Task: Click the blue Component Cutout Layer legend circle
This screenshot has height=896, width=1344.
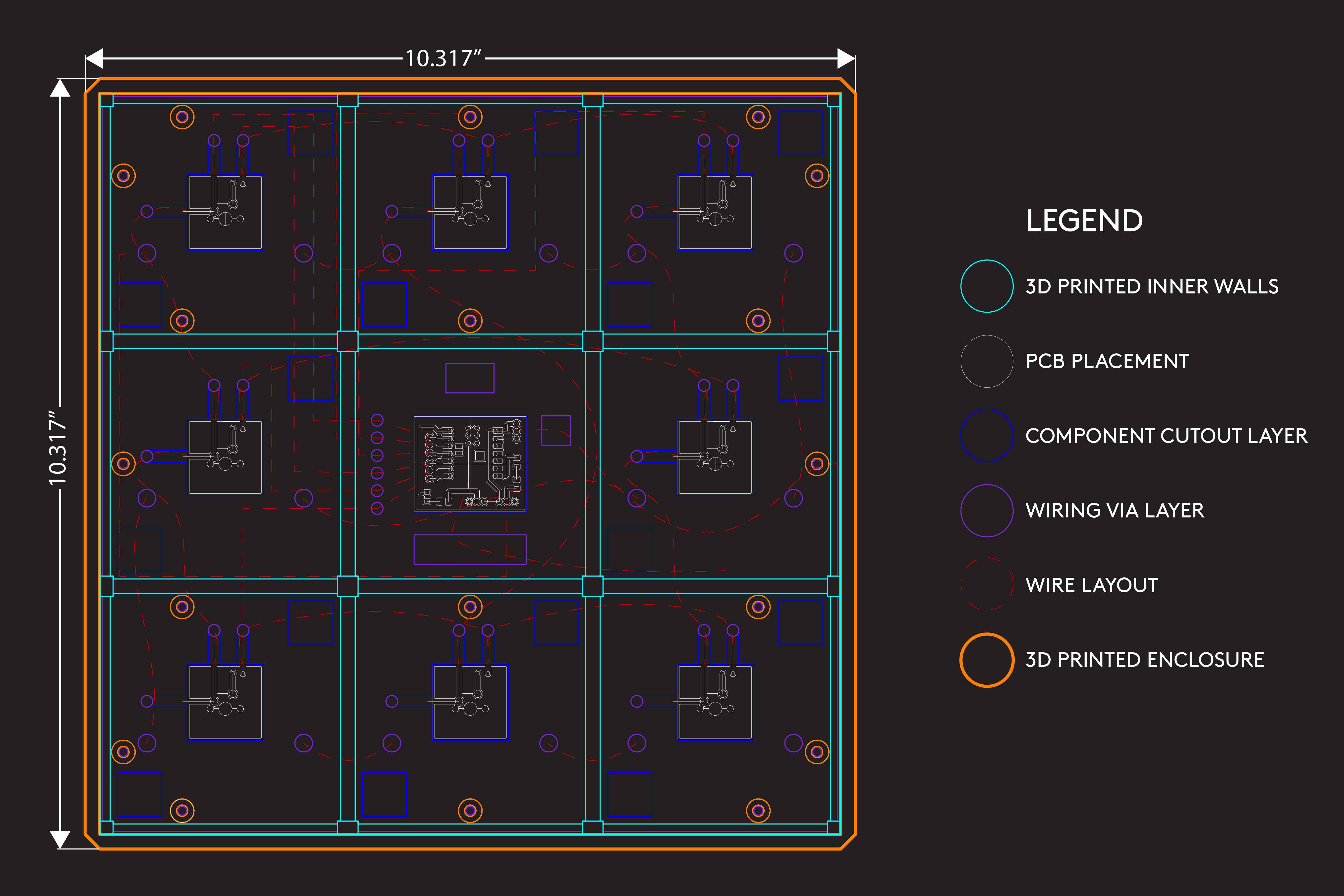Action: 987,435
